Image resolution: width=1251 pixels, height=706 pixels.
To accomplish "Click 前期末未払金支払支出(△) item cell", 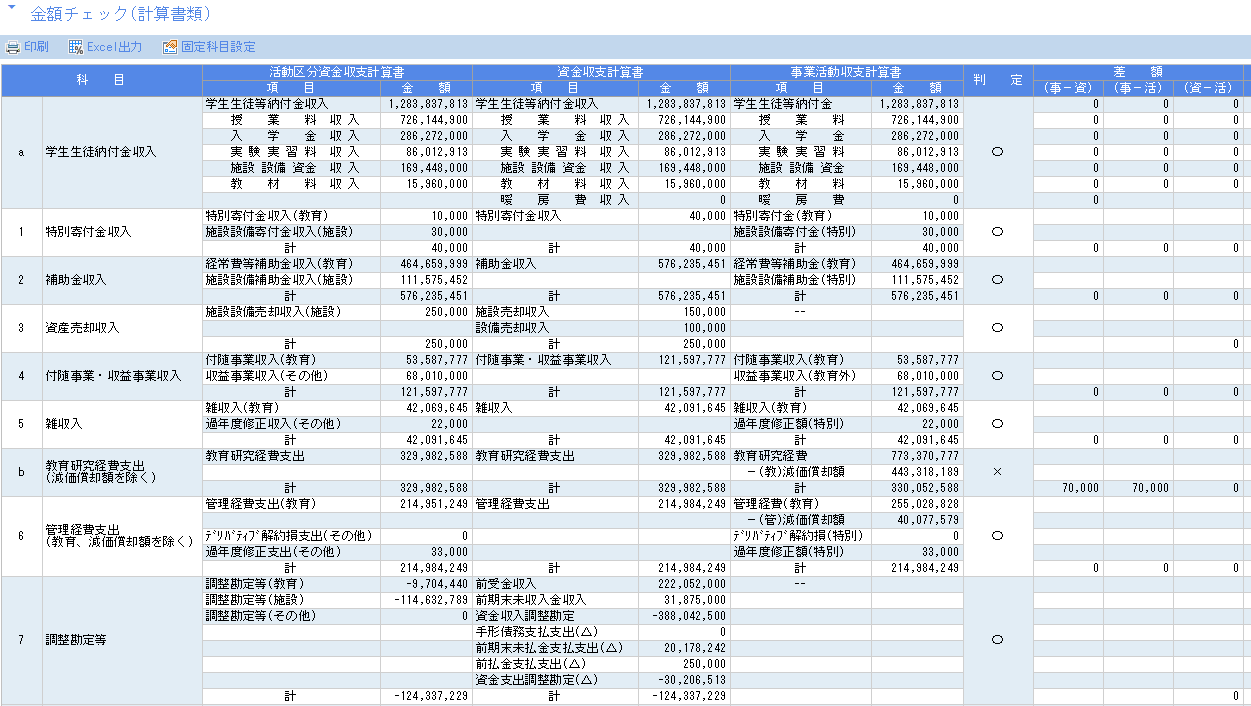I will click(556, 648).
